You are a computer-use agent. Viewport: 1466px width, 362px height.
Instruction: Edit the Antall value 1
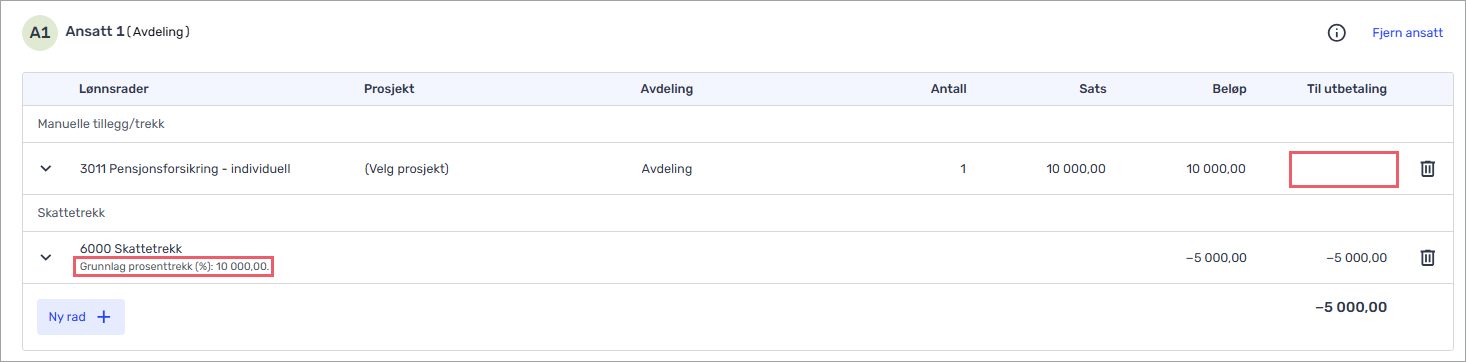coord(963,169)
